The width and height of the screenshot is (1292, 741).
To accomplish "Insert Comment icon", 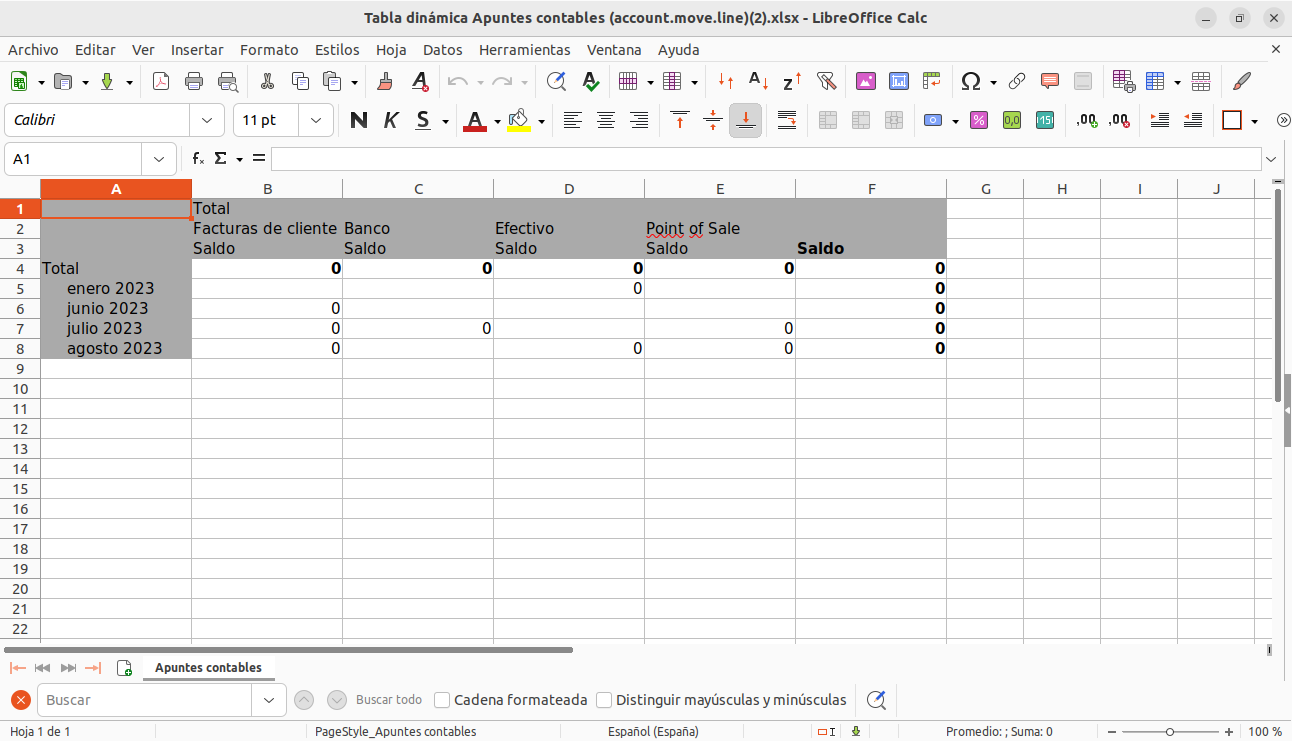I will [x=1050, y=82].
